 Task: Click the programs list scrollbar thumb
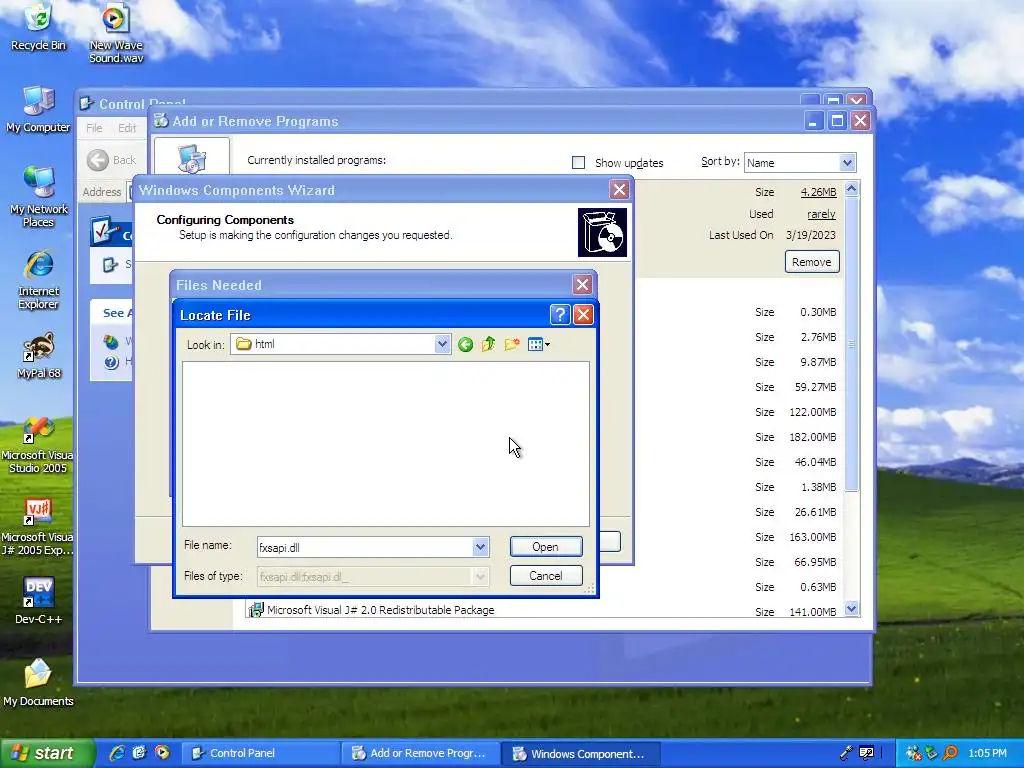coord(851,344)
